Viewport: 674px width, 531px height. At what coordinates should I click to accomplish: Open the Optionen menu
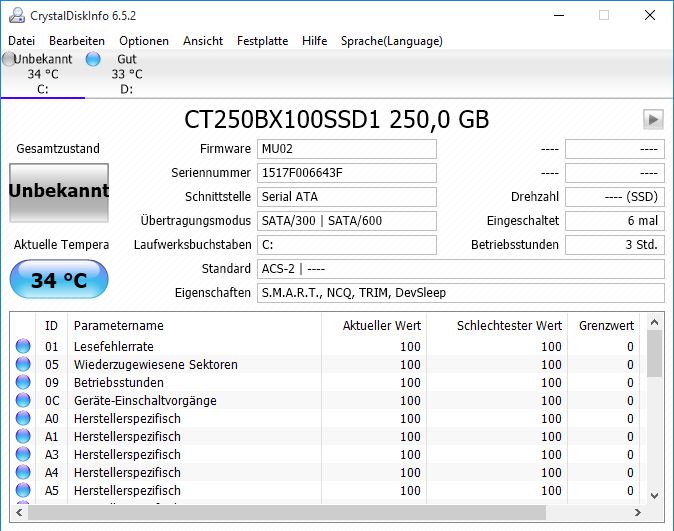point(144,41)
